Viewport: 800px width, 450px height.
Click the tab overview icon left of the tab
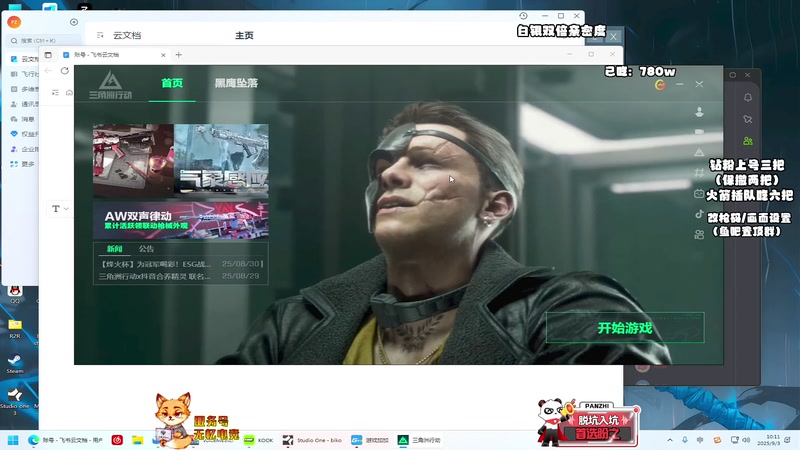pyautogui.click(x=48, y=55)
